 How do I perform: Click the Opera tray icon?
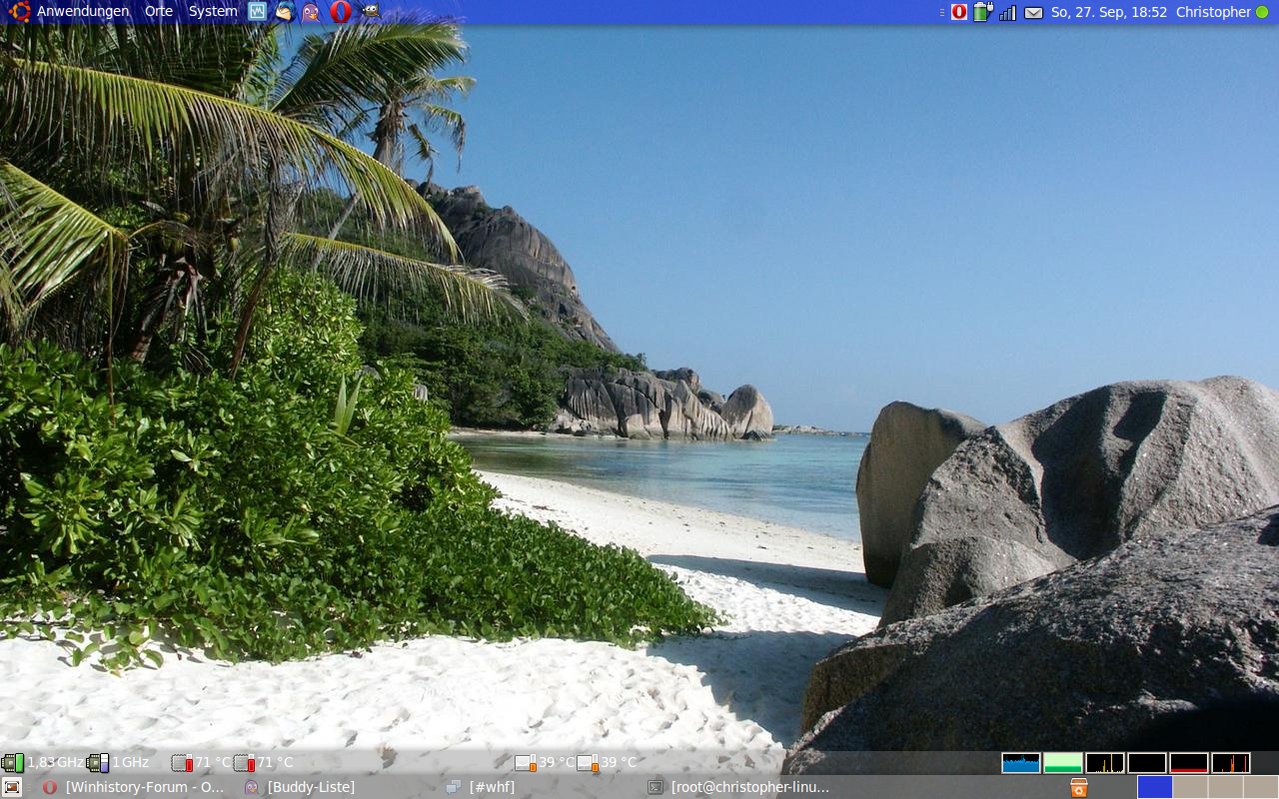[x=959, y=12]
